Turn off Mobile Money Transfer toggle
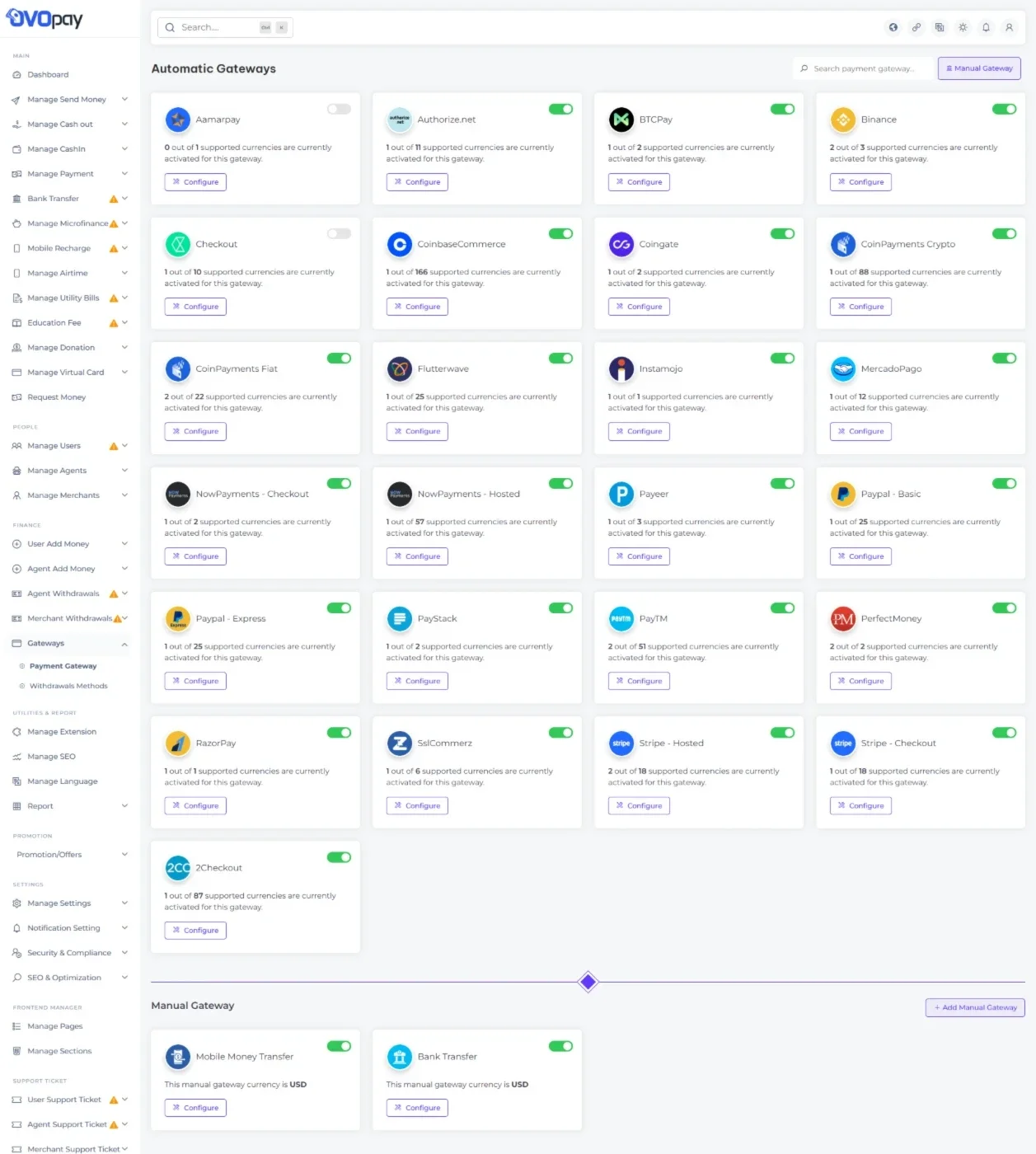 [x=339, y=1046]
